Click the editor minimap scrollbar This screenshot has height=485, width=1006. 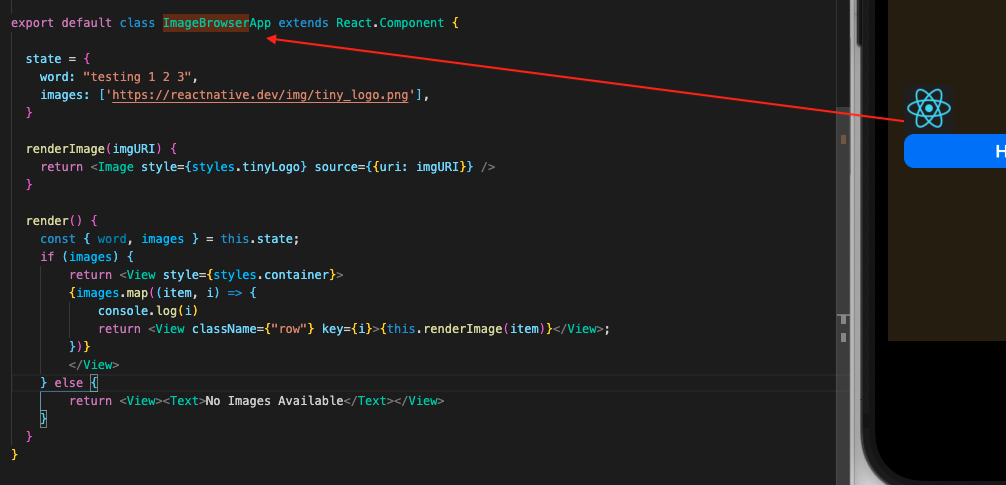coord(843,242)
